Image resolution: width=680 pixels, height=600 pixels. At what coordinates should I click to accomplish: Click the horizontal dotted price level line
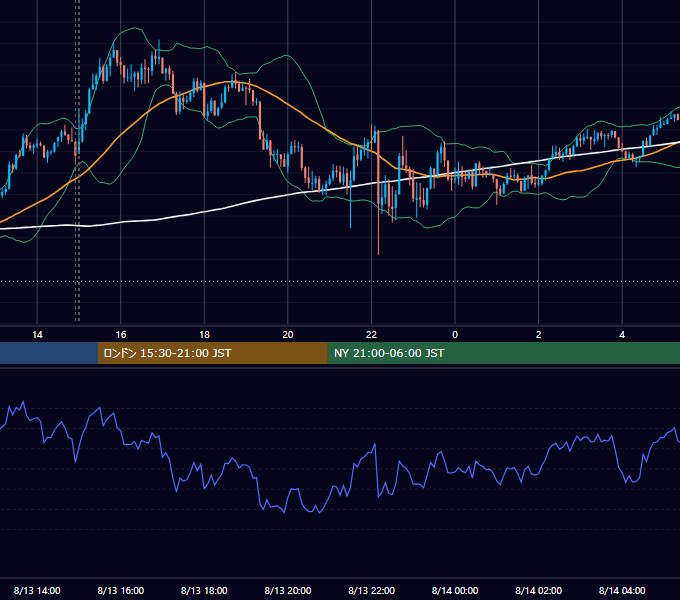coord(340,281)
